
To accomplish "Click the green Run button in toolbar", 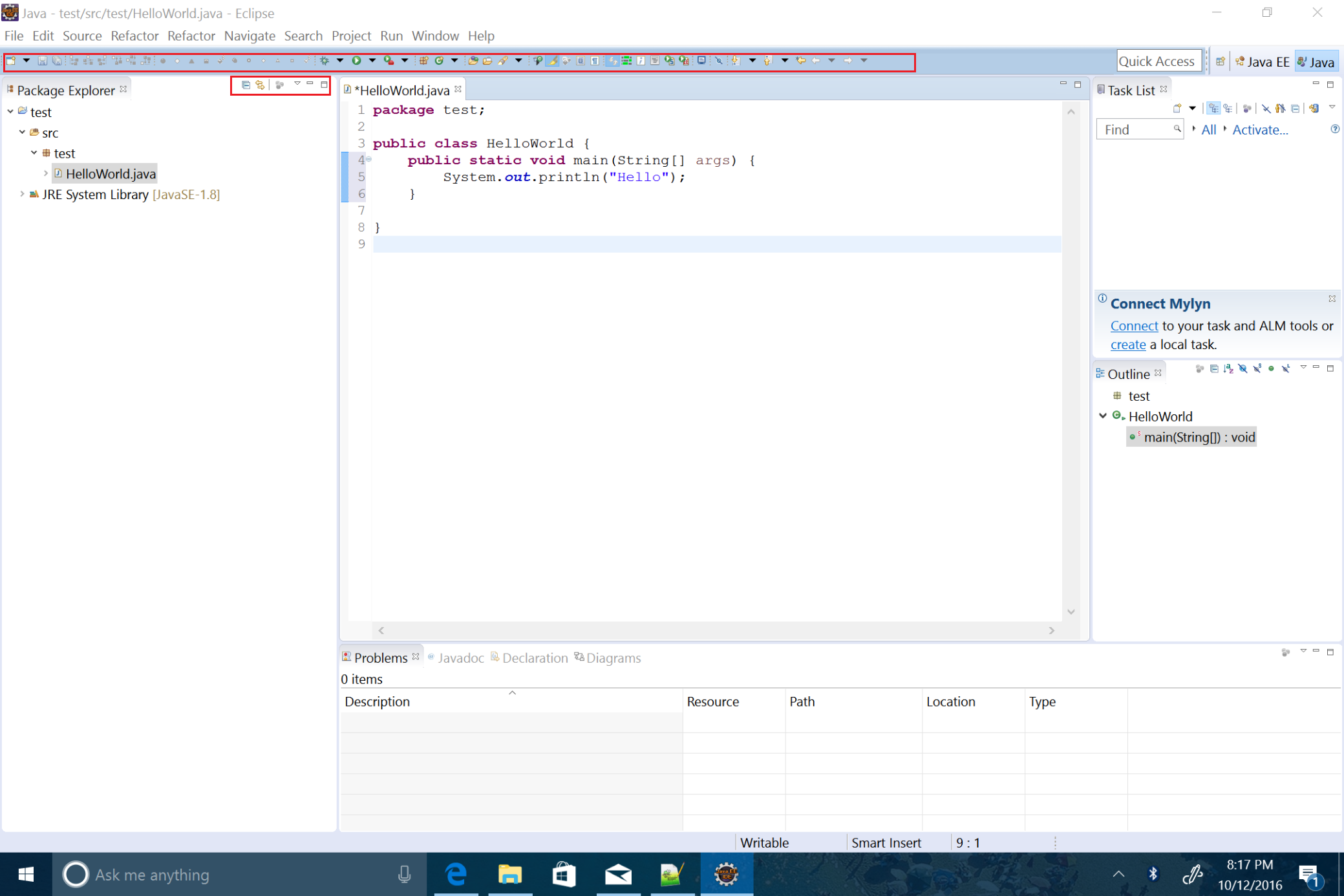I will [356, 61].
